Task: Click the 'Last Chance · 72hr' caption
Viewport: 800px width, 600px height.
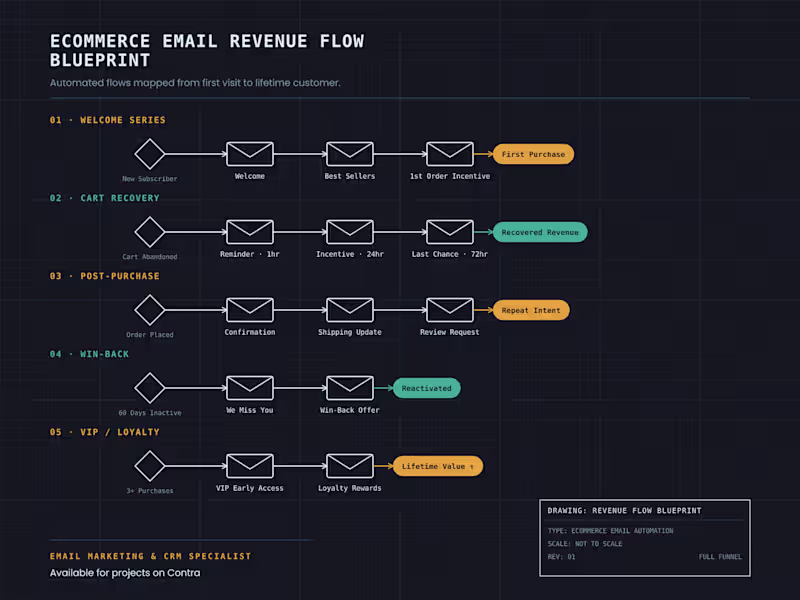Action: click(449, 254)
